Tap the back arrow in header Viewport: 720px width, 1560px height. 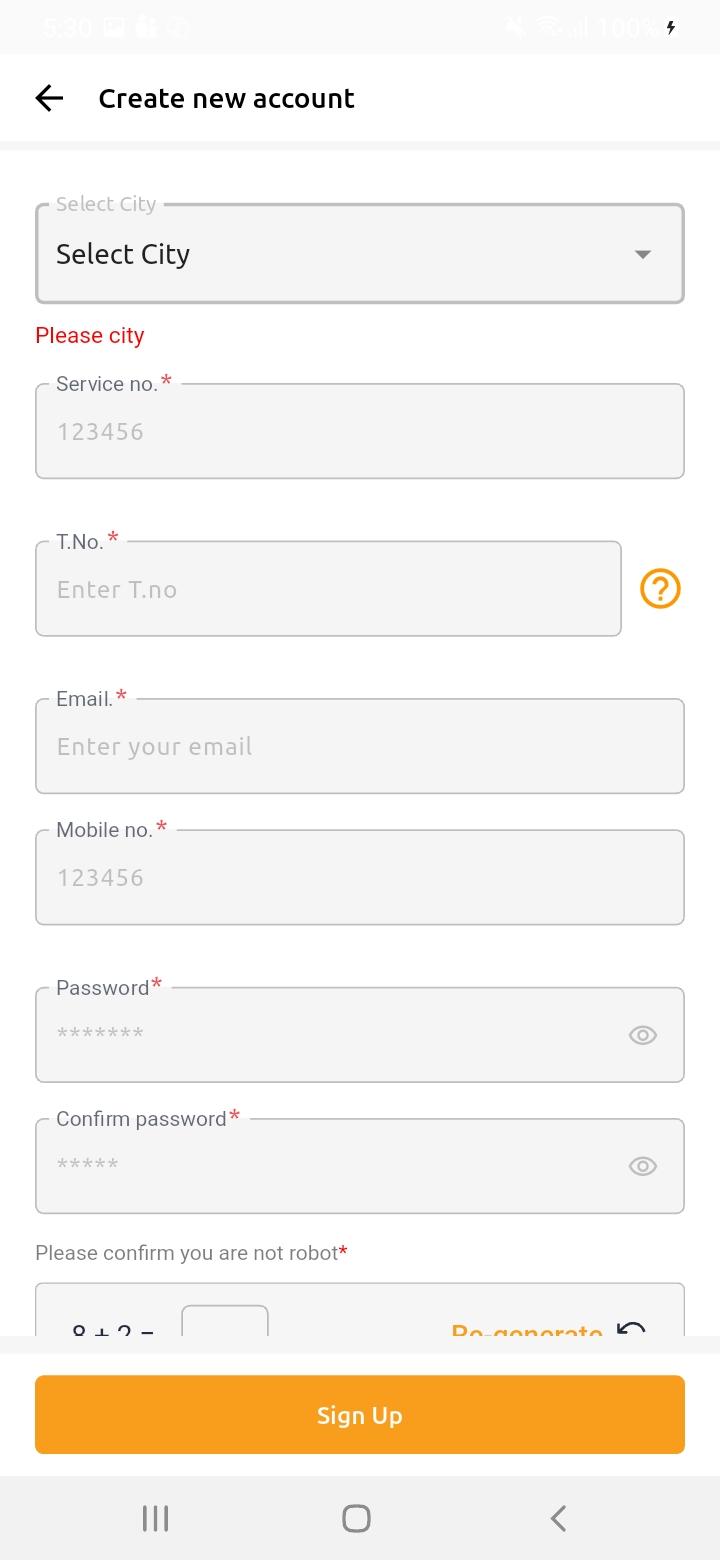(x=49, y=98)
